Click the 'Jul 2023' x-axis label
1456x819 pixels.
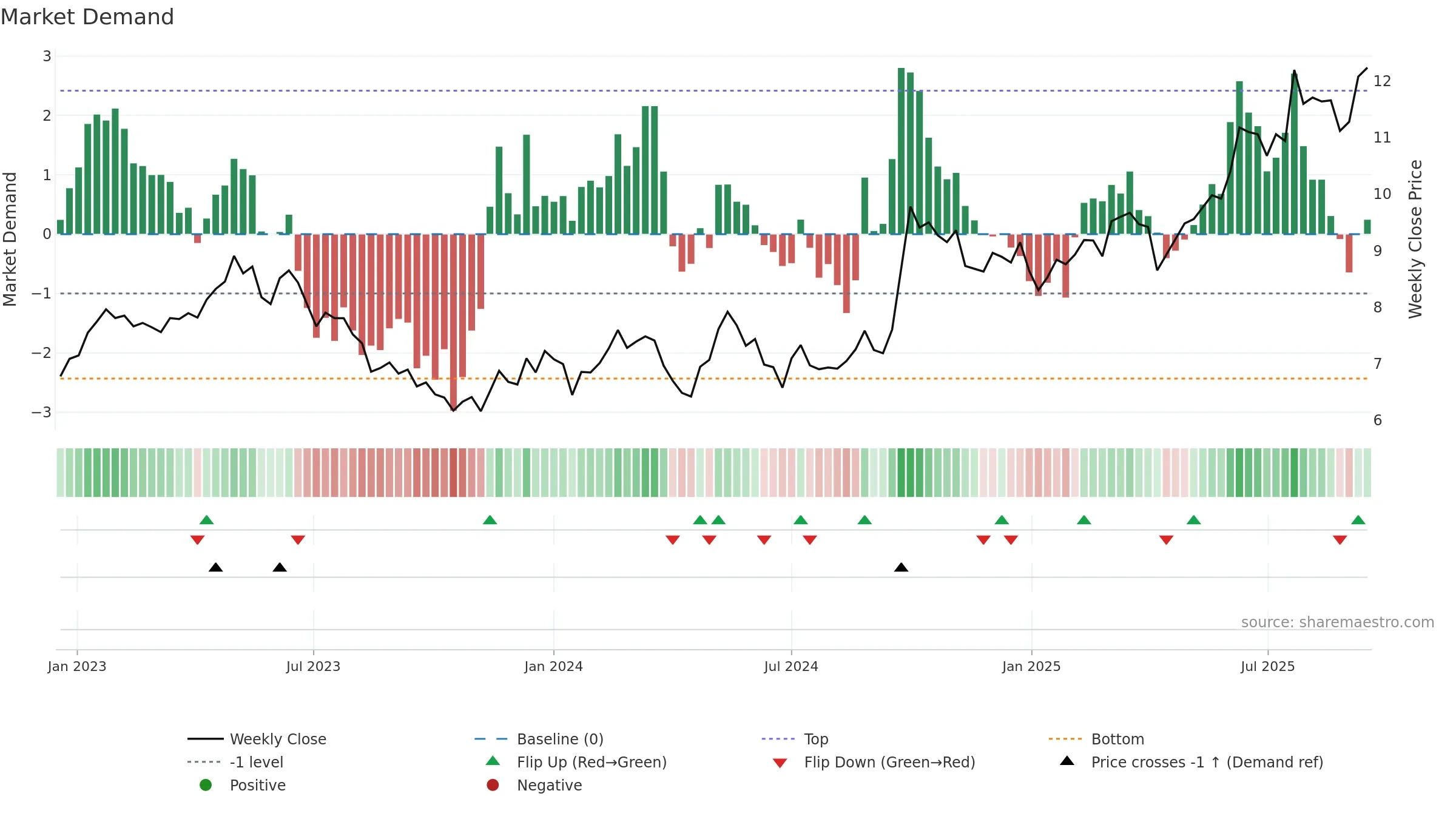[314, 667]
